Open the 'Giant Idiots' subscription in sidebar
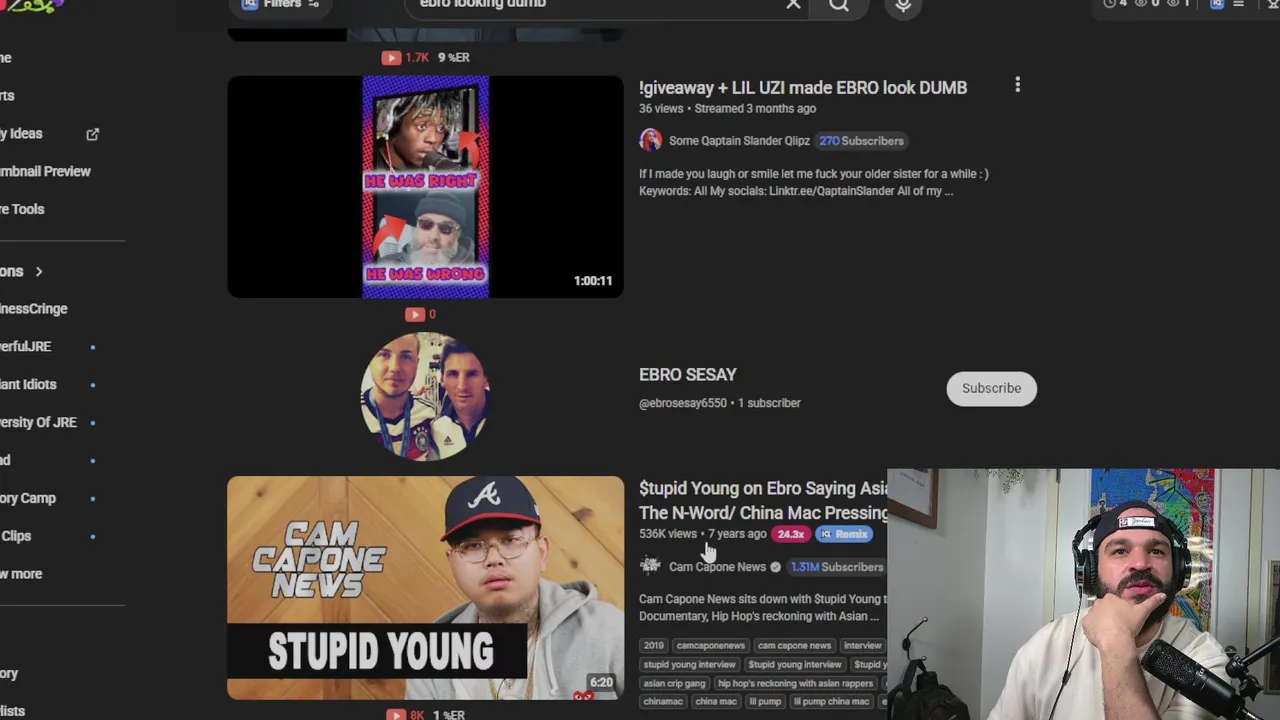The height and width of the screenshot is (720, 1280). pyautogui.click(x=28, y=385)
